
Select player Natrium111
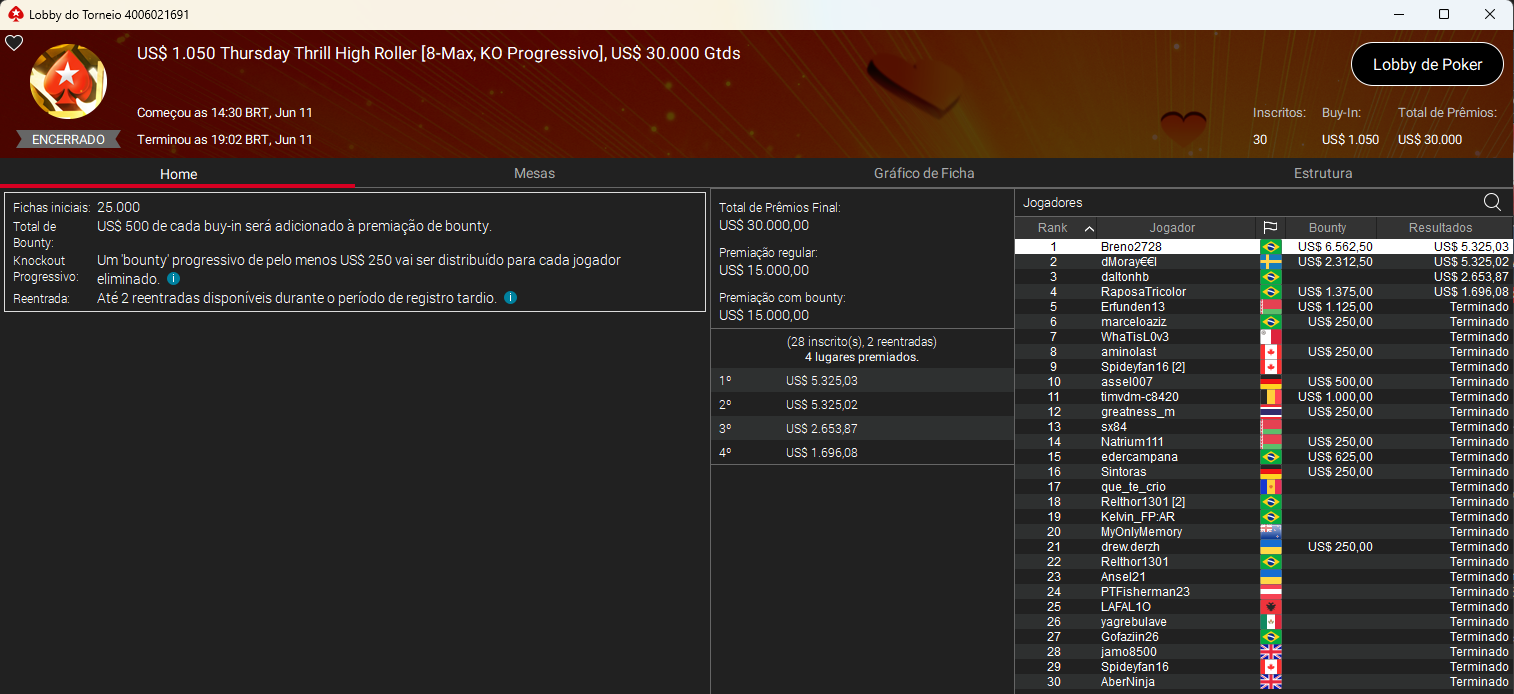pyautogui.click(x=1263, y=441)
